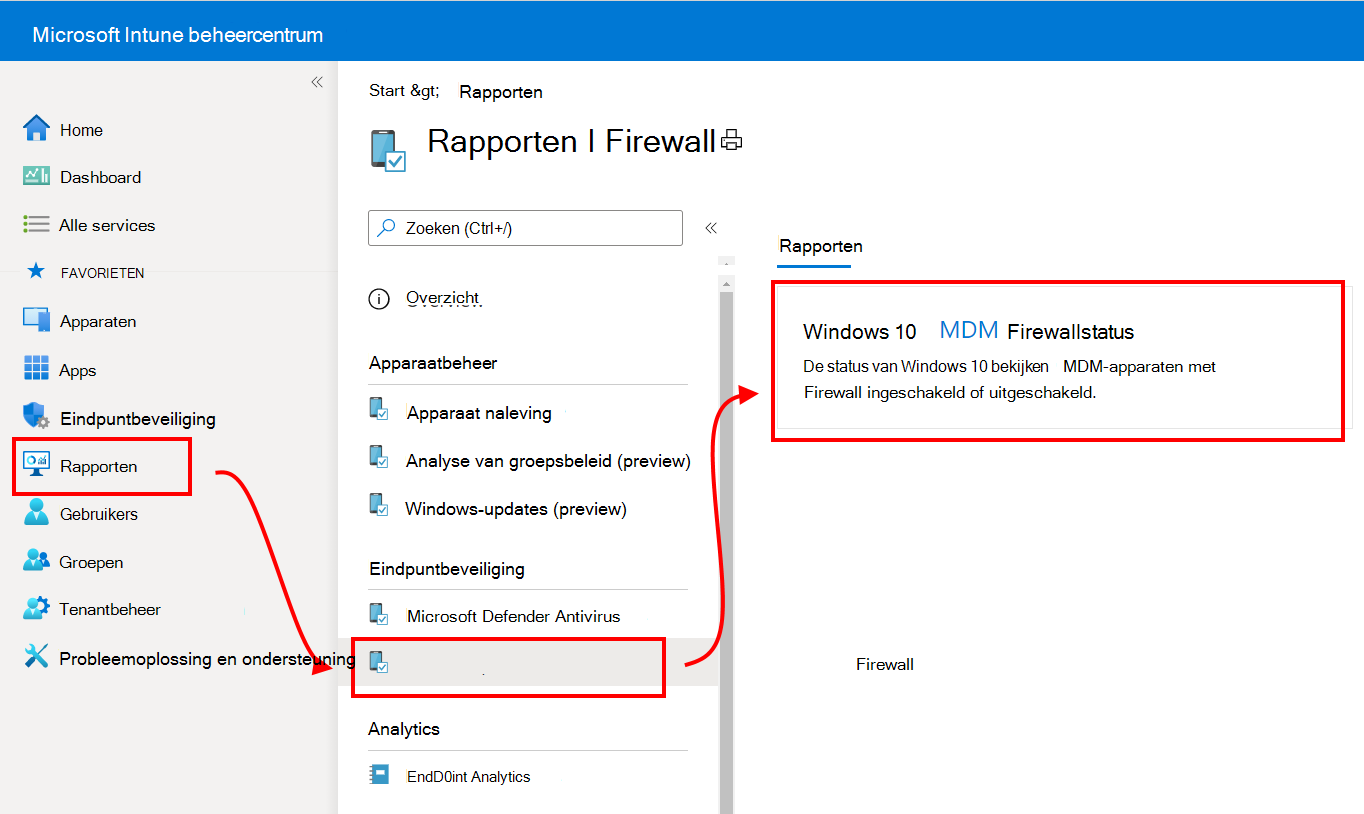Click the Windows-updates device icon
The height and width of the screenshot is (814, 1364).
point(379,506)
